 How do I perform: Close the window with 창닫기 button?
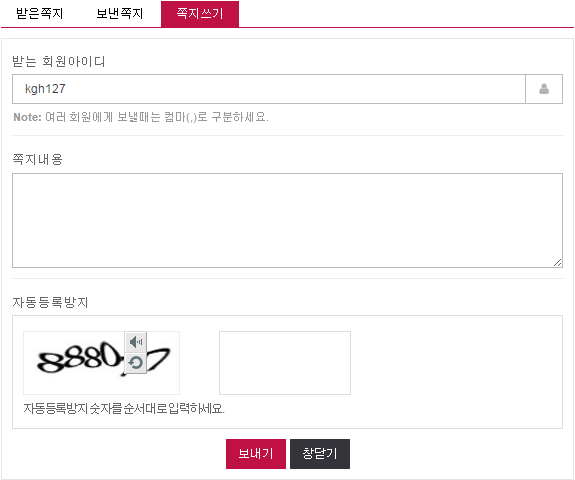click(320, 454)
